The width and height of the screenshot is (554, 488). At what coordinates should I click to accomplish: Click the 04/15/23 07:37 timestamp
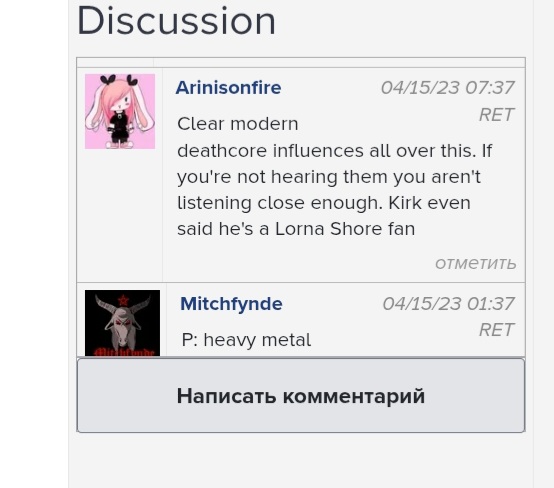pyautogui.click(x=447, y=88)
